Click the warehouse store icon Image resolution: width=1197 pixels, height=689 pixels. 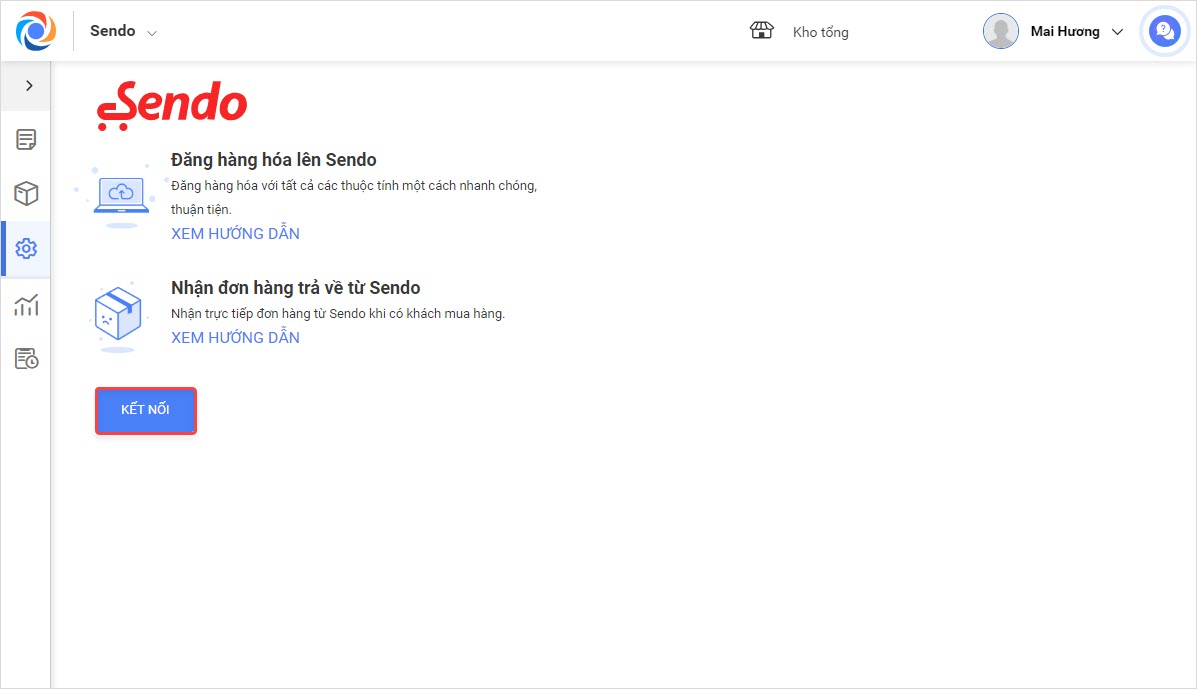tap(762, 31)
